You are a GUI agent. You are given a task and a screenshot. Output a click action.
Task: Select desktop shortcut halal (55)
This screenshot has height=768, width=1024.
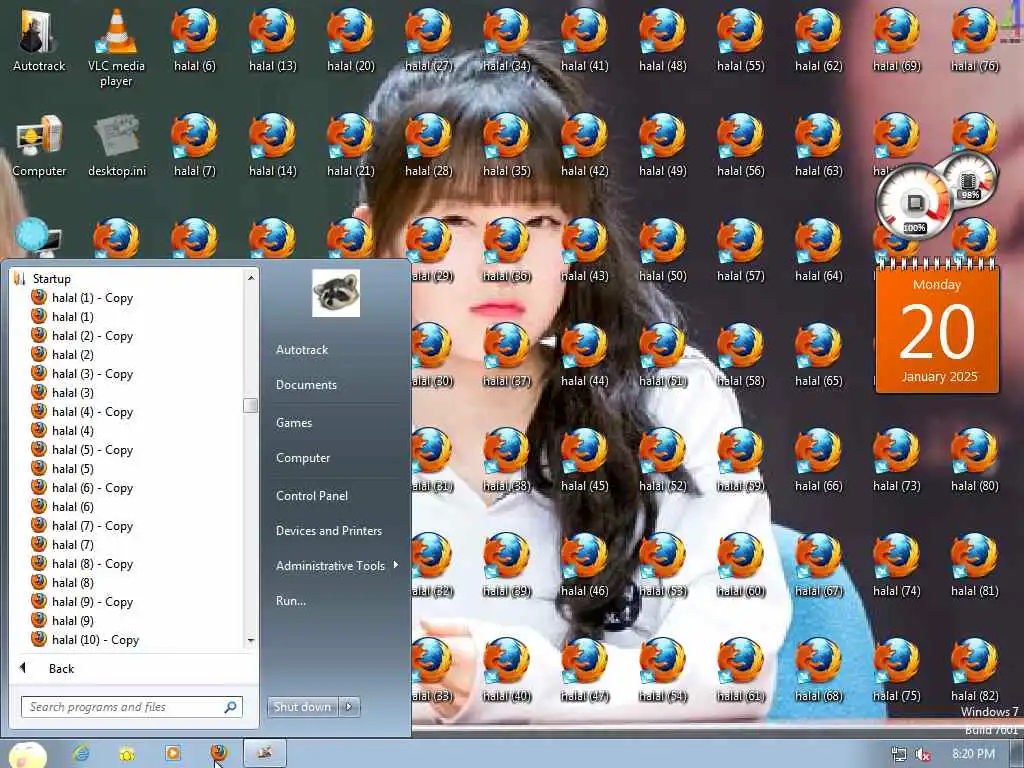[741, 39]
